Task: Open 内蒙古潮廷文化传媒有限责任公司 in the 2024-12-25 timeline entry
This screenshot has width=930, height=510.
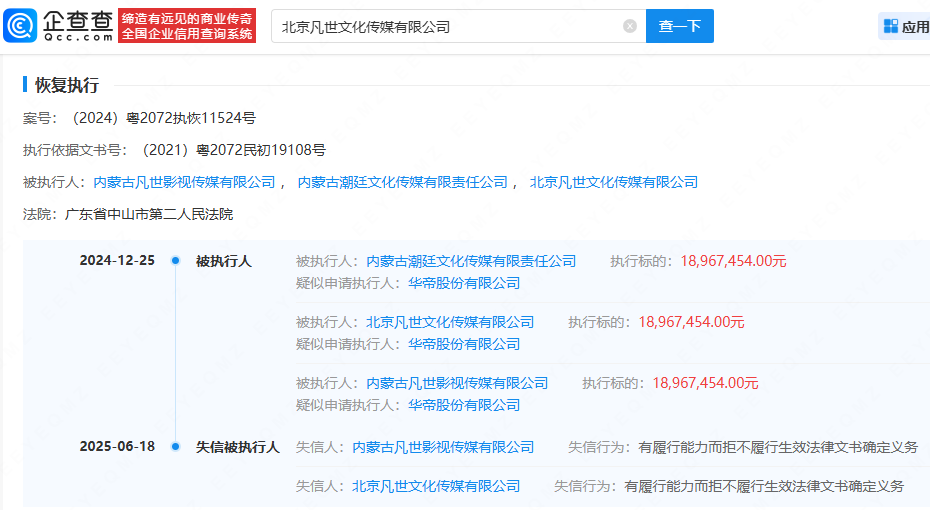Action: 472,261
